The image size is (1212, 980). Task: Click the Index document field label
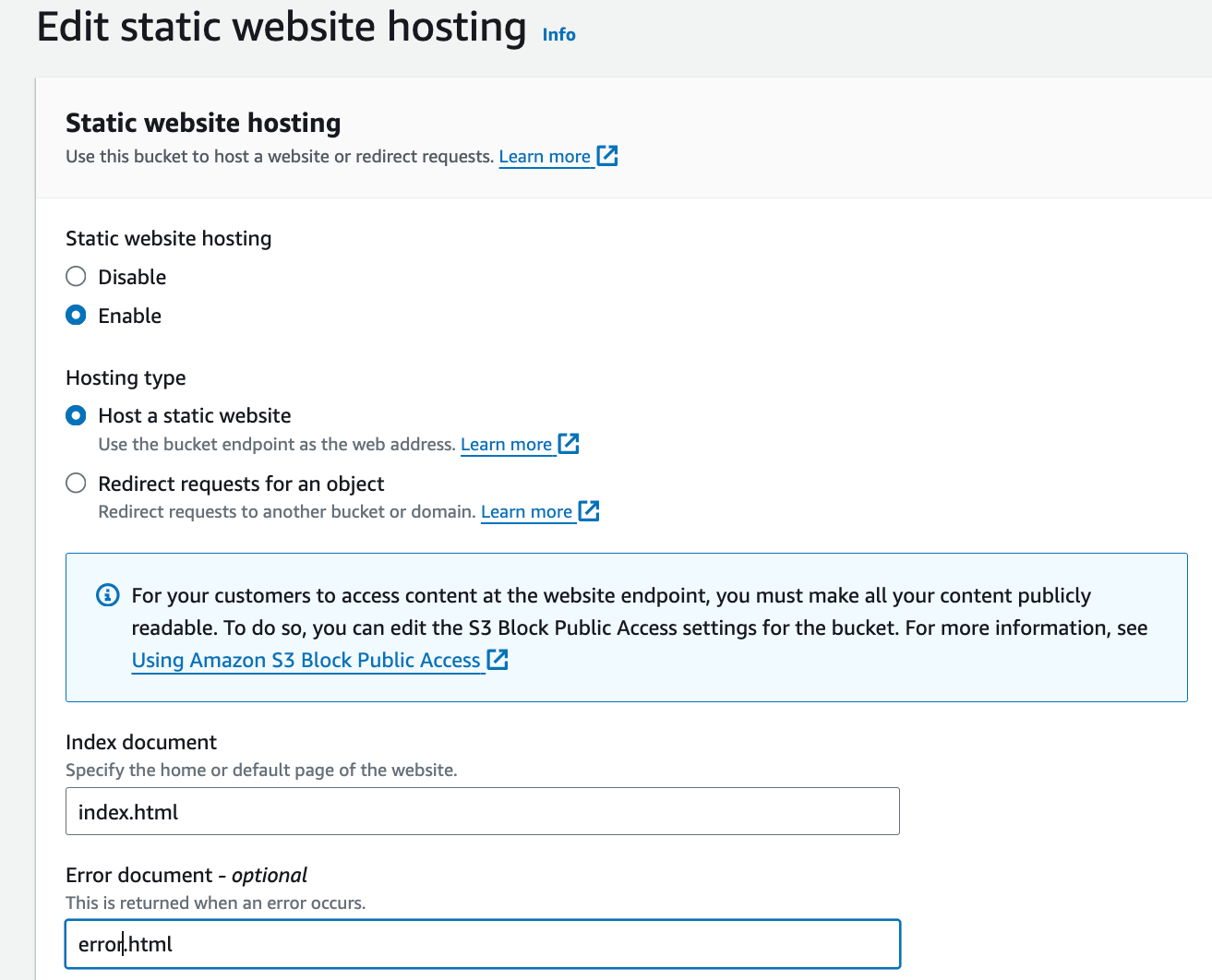pos(141,742)
